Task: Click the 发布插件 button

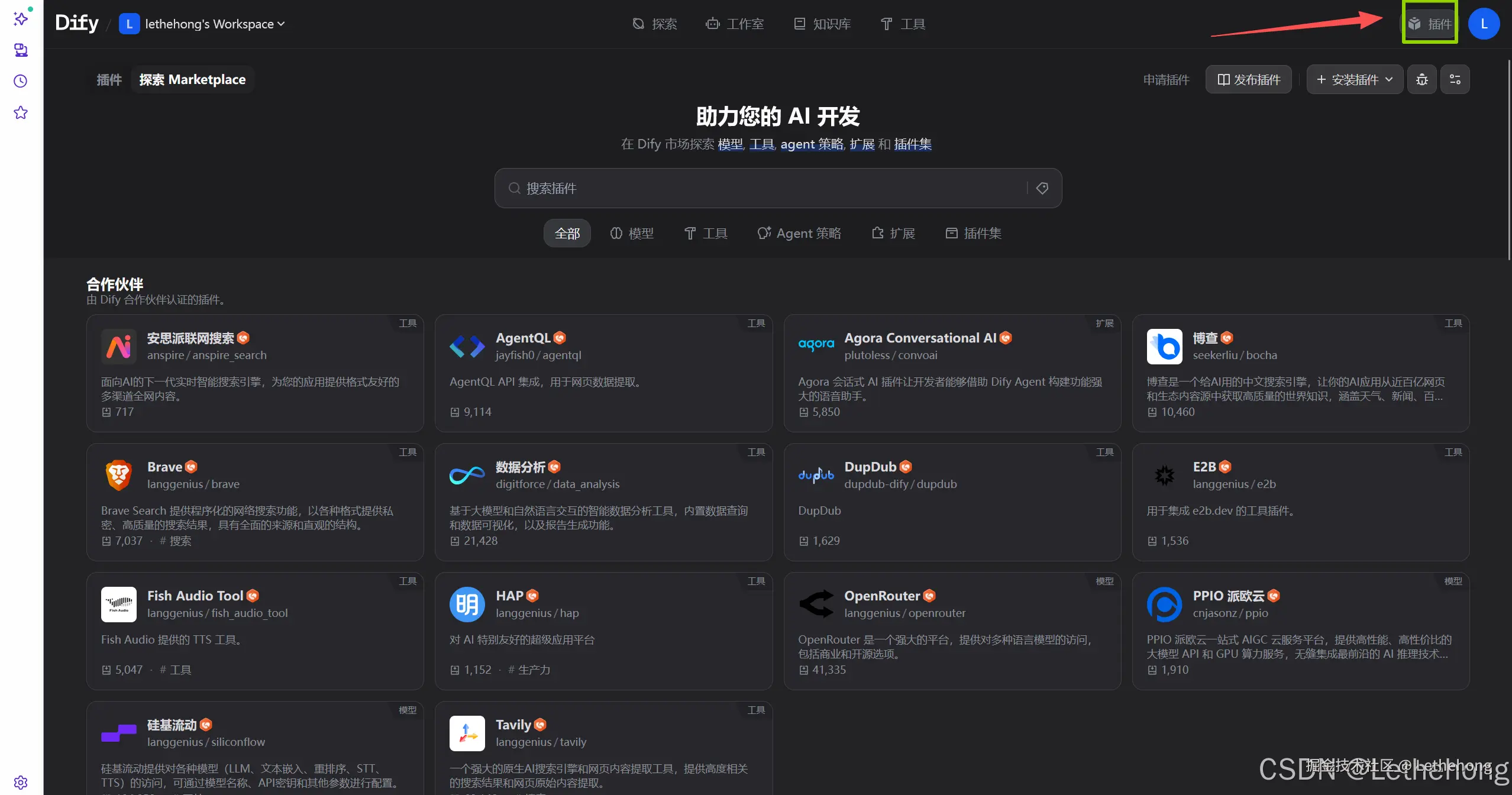Action: (1248, 79)
